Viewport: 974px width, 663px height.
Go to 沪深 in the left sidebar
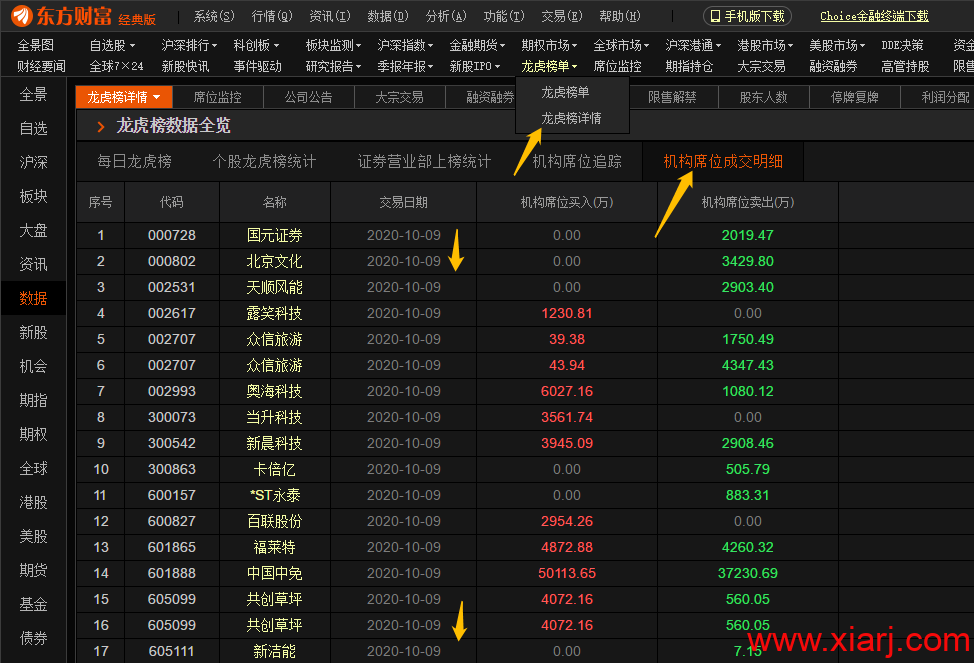[x=34, y=163]
